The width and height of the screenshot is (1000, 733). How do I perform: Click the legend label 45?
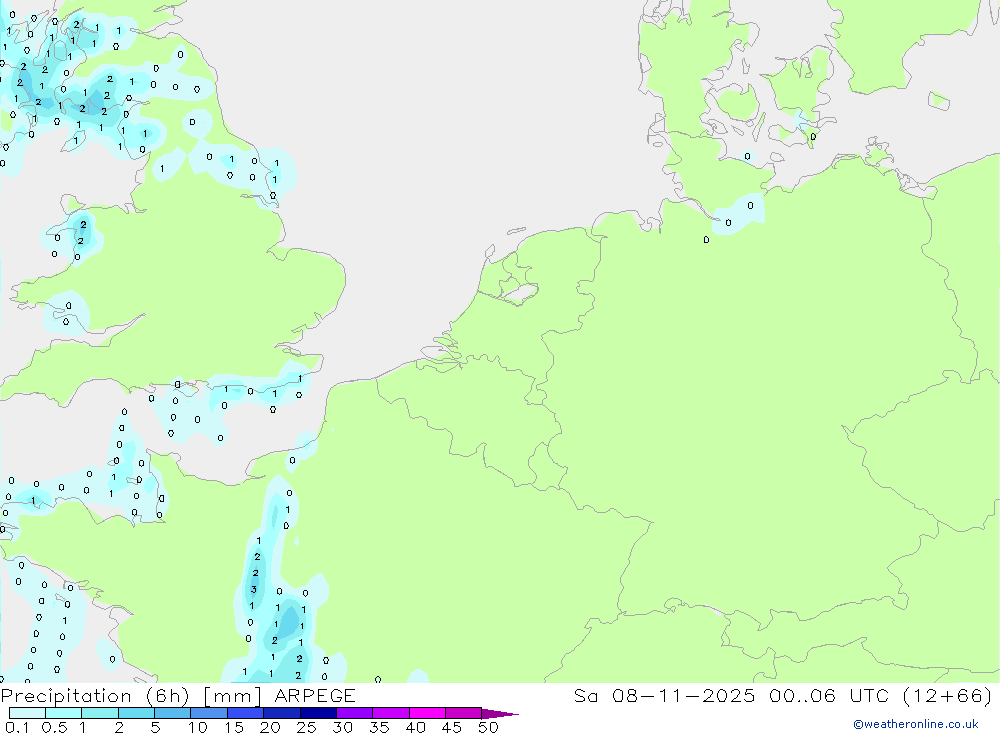pyautogui.click(x=452, y=727)
